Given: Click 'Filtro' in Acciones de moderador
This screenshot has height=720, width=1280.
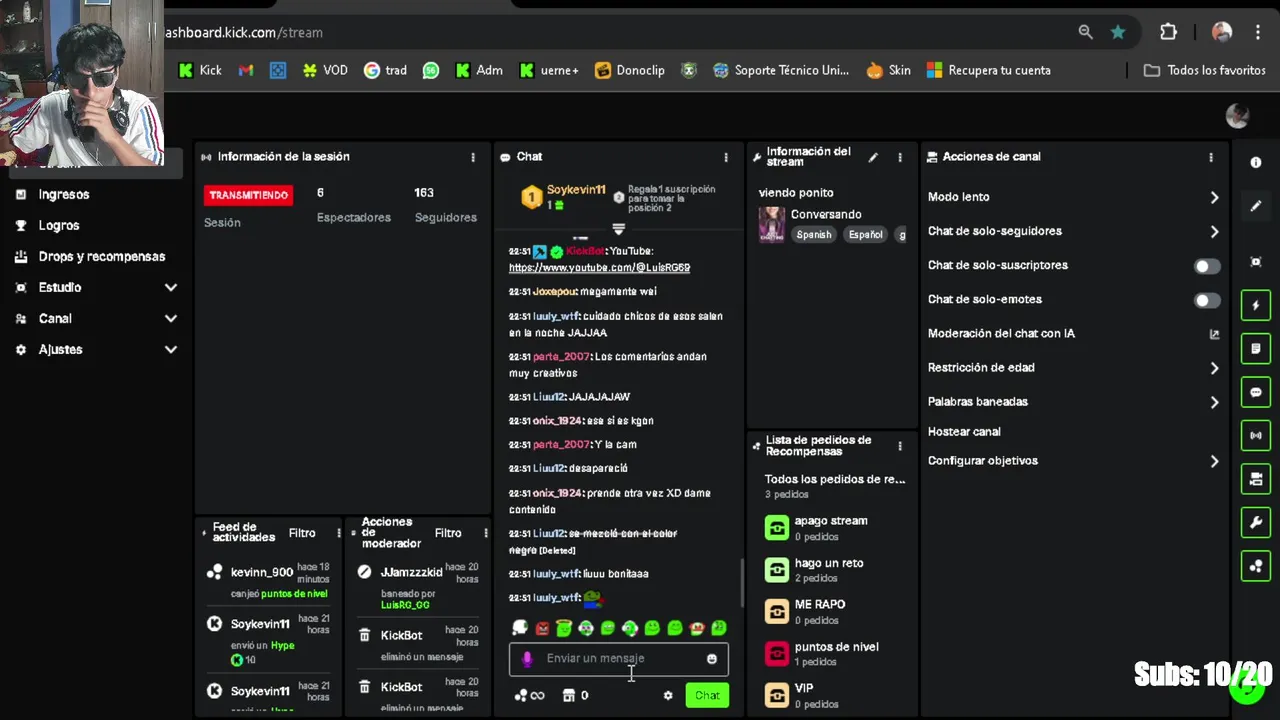Looking at the screenshot, I should pyautogui.click(x=448, y=533).
